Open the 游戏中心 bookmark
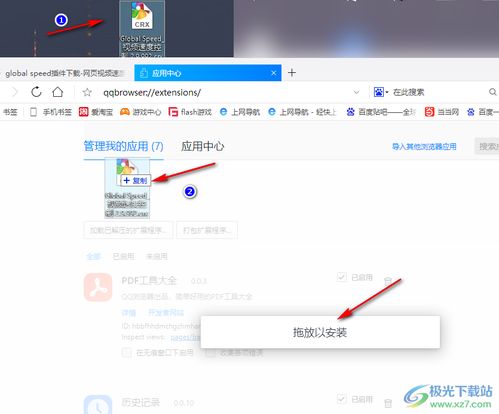Image resolution: width=499 pixels, height=414 pixels. 141,112
